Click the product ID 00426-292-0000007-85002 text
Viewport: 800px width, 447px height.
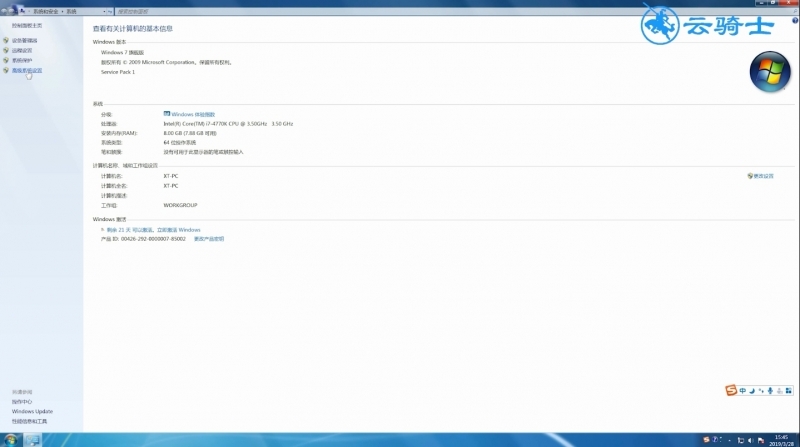pyautogui.click(x=143, y=239)
